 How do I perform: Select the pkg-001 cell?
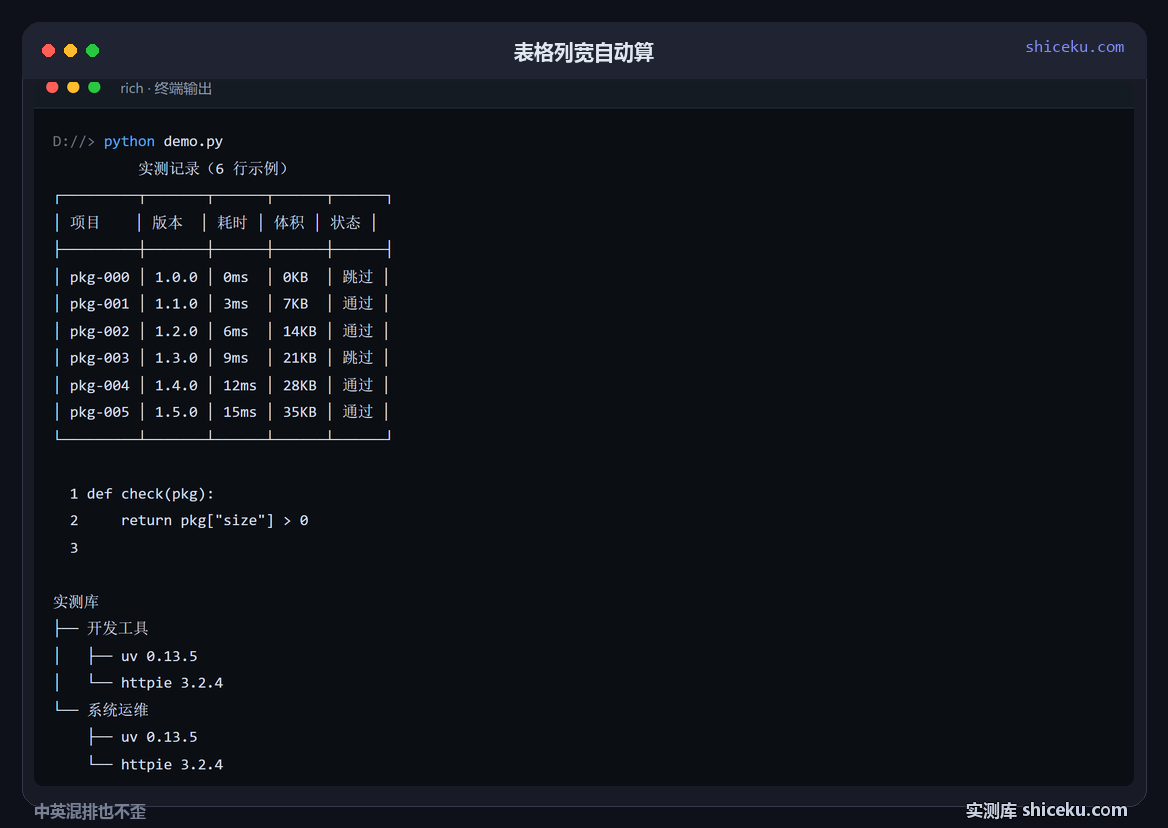tap(100, 304)
